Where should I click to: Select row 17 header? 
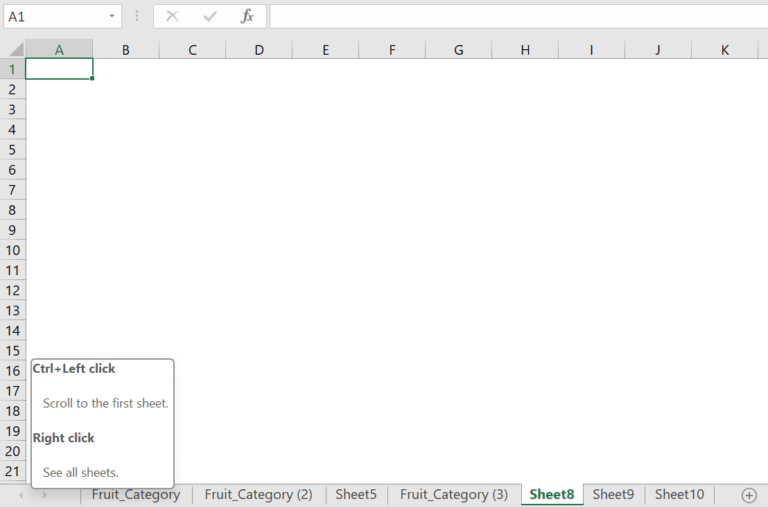pos(13,390)
